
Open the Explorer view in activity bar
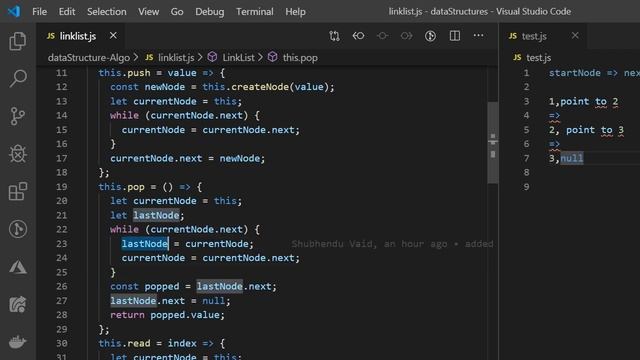(x=18, y=41)
